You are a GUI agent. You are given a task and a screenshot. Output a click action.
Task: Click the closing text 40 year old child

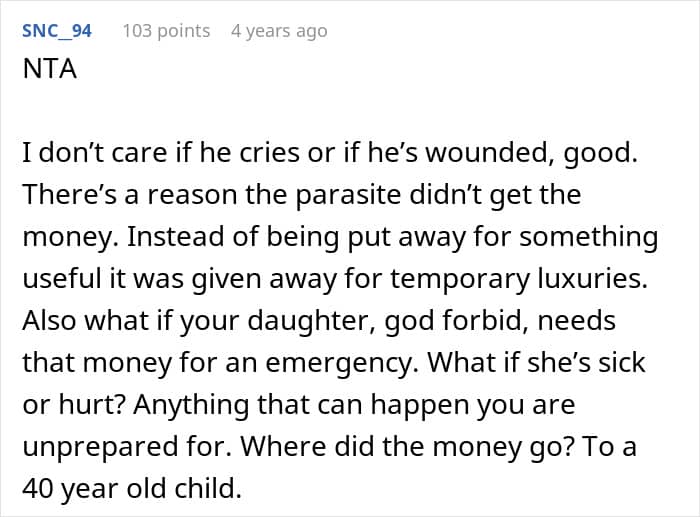132,489
